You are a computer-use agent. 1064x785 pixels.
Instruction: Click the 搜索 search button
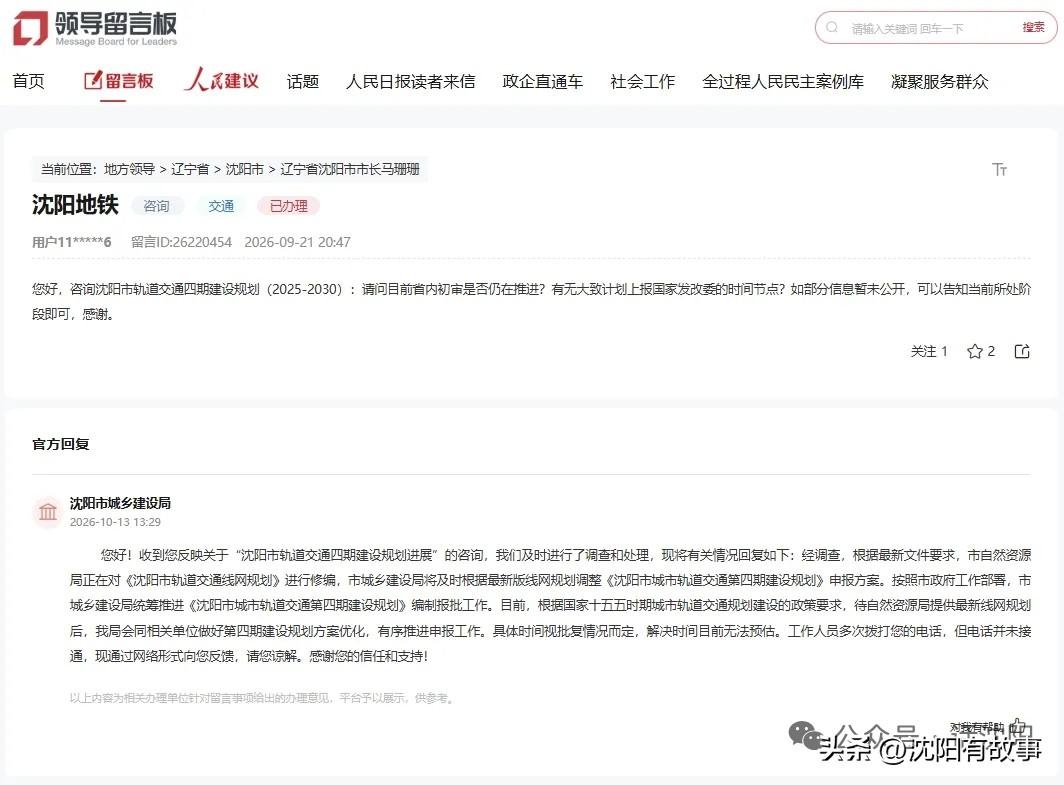pyautogui.click(x=1033, y=27)
